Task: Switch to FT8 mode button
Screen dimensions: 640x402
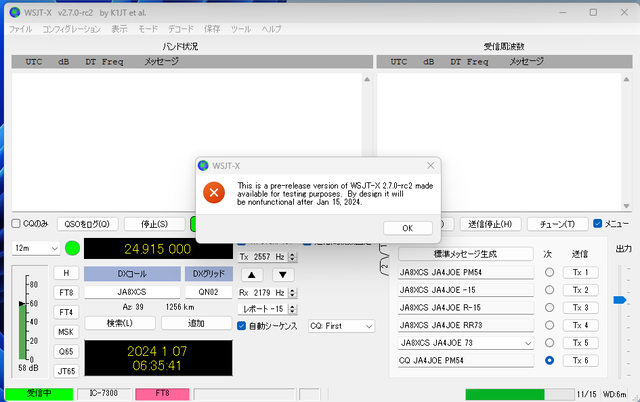Action: 66,293
